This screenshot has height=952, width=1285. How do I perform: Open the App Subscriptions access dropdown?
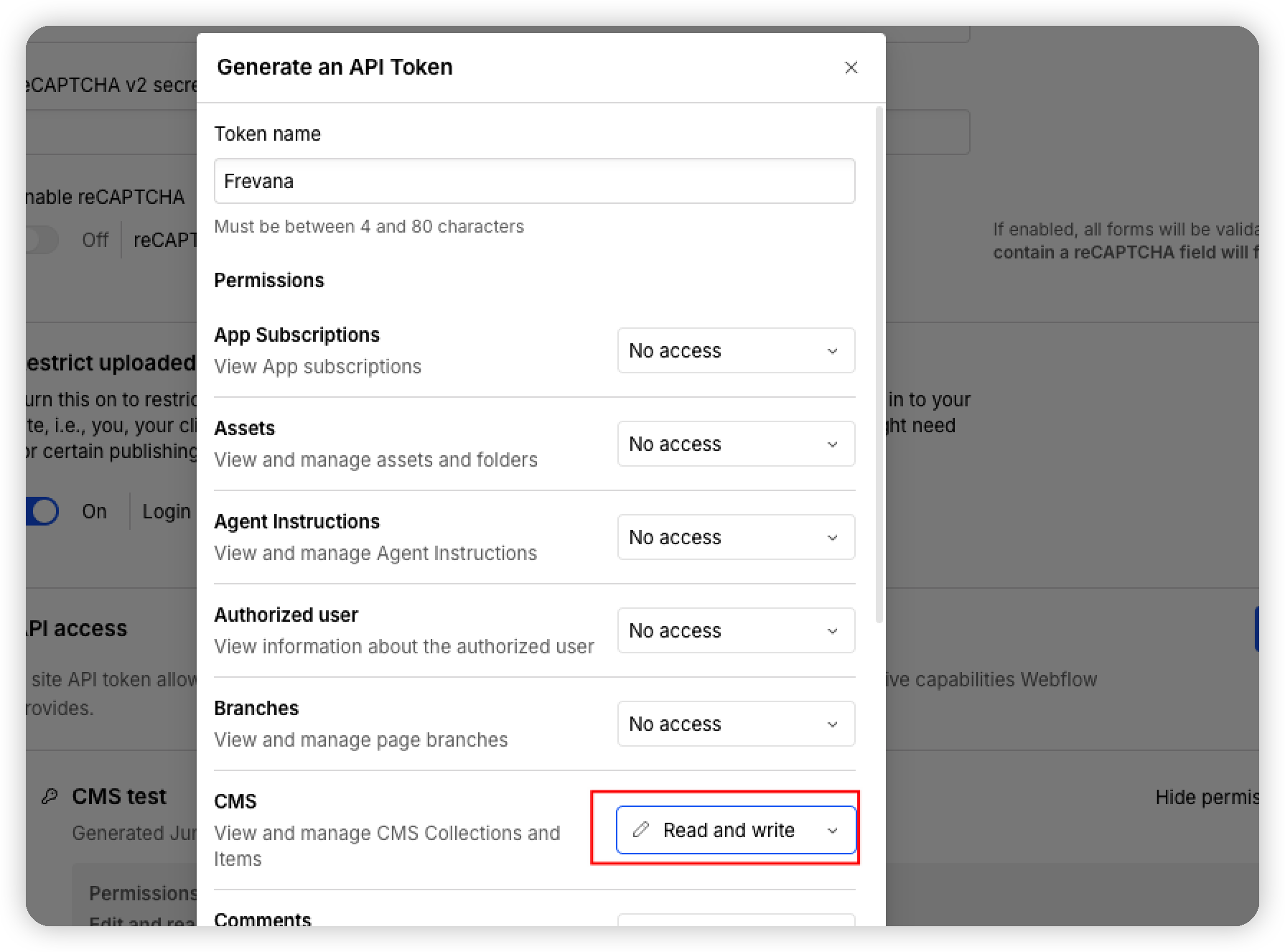[x=736, y=350]
